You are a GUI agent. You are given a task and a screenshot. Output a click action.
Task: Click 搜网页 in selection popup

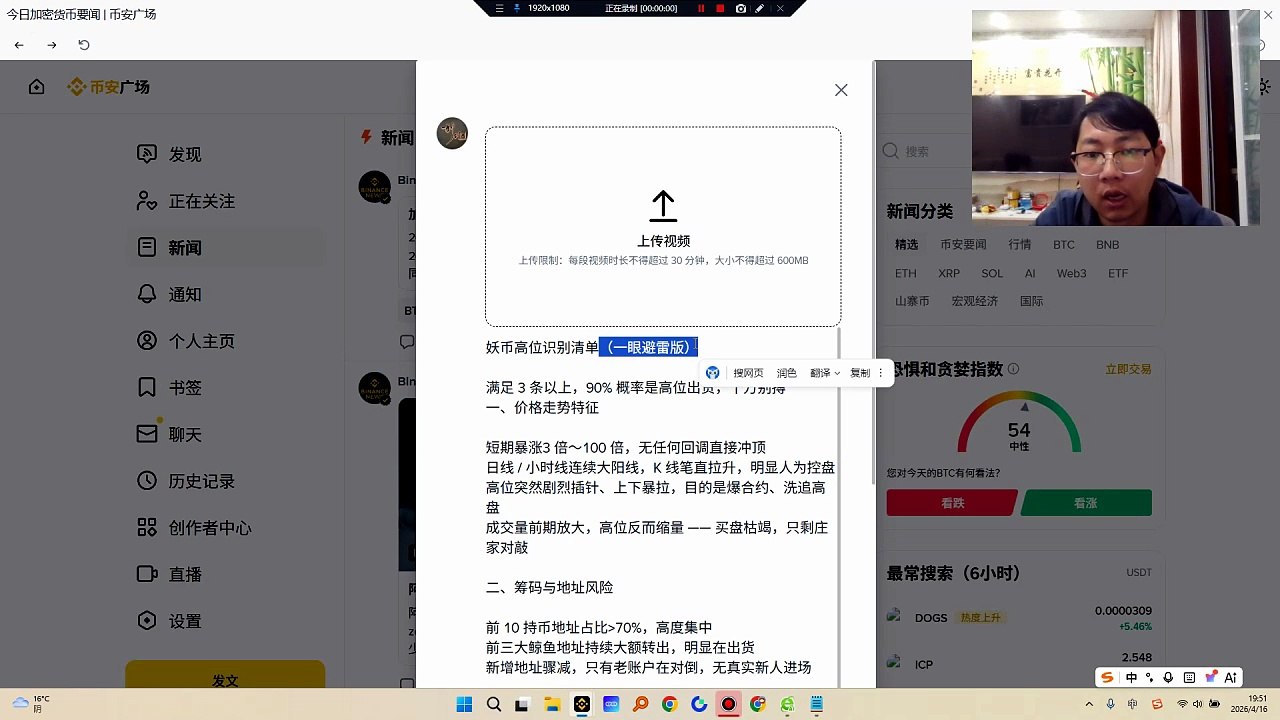coord(748,373)
